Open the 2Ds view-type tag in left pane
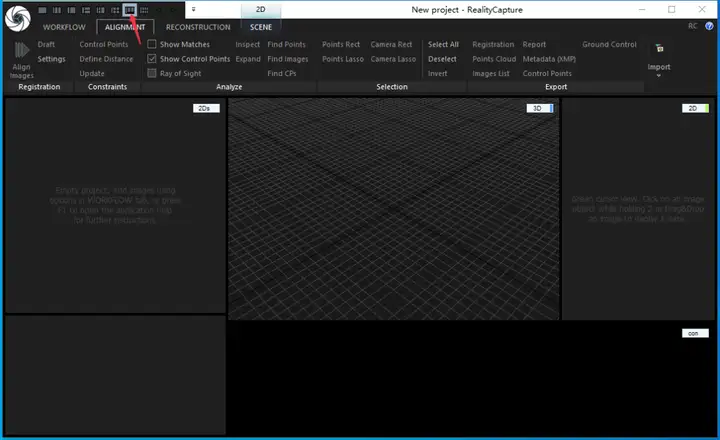The image size is (720, 440). pyautogui.click(x=206, y=108)
